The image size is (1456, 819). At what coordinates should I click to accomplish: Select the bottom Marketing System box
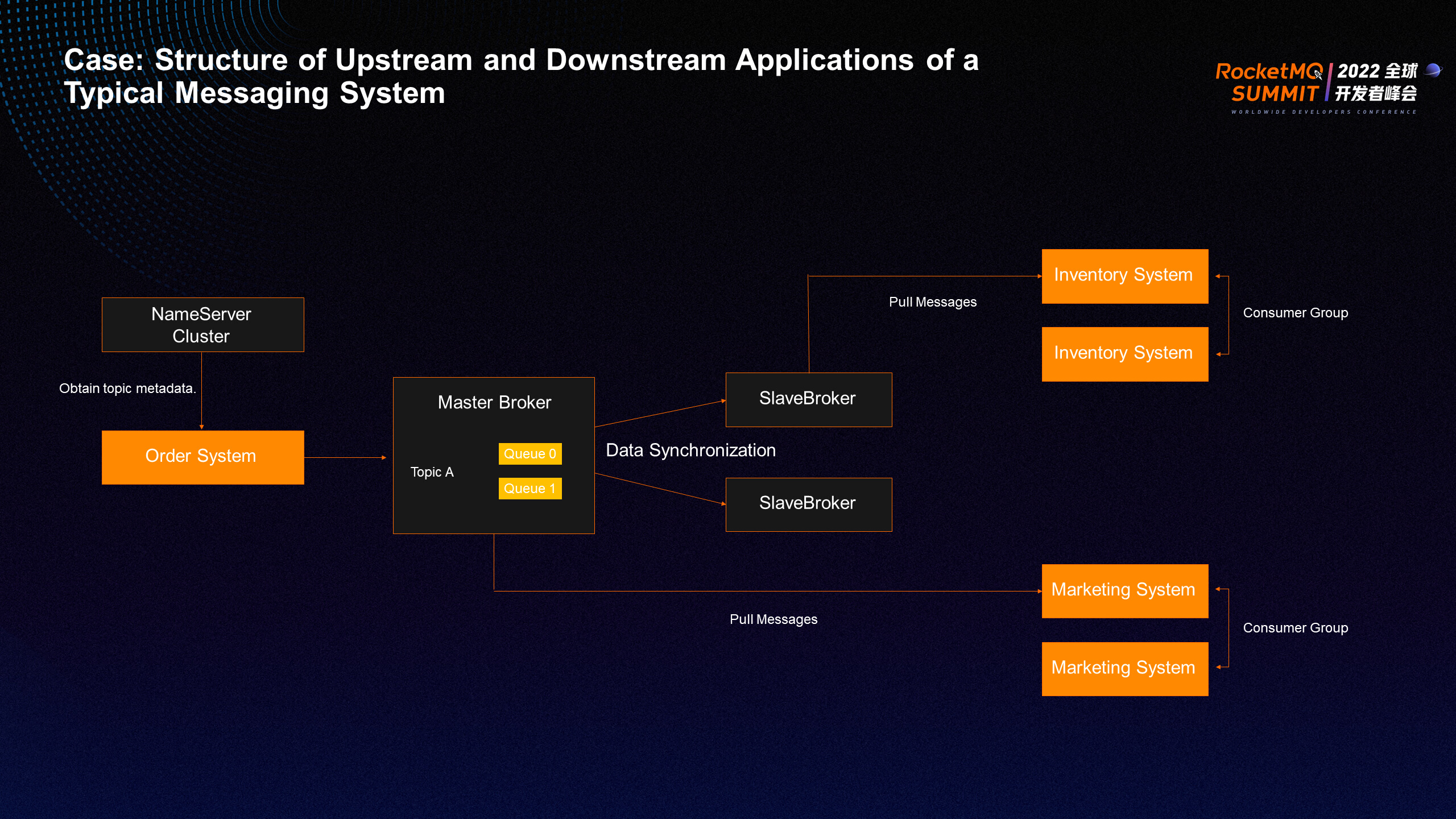pos(1124,669)
